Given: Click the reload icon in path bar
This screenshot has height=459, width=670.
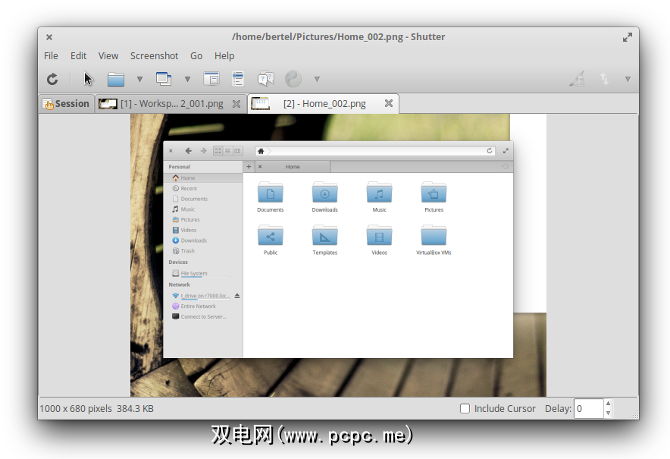Looking at the screenshot, I should (x=489, y=151).
